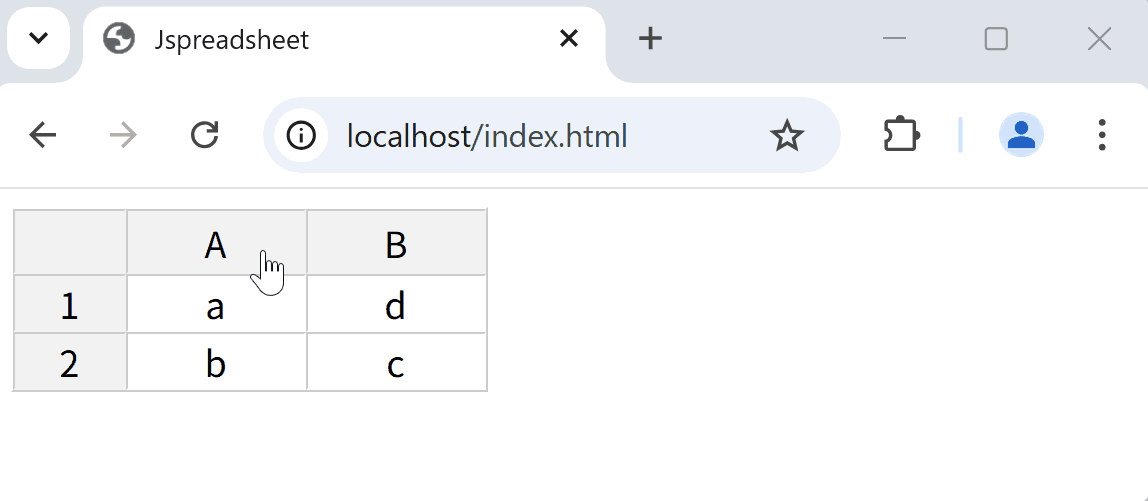This screenshot has width=1148, height=501.
Task: Select cell containing "d"
Action: tap(396, 304)
